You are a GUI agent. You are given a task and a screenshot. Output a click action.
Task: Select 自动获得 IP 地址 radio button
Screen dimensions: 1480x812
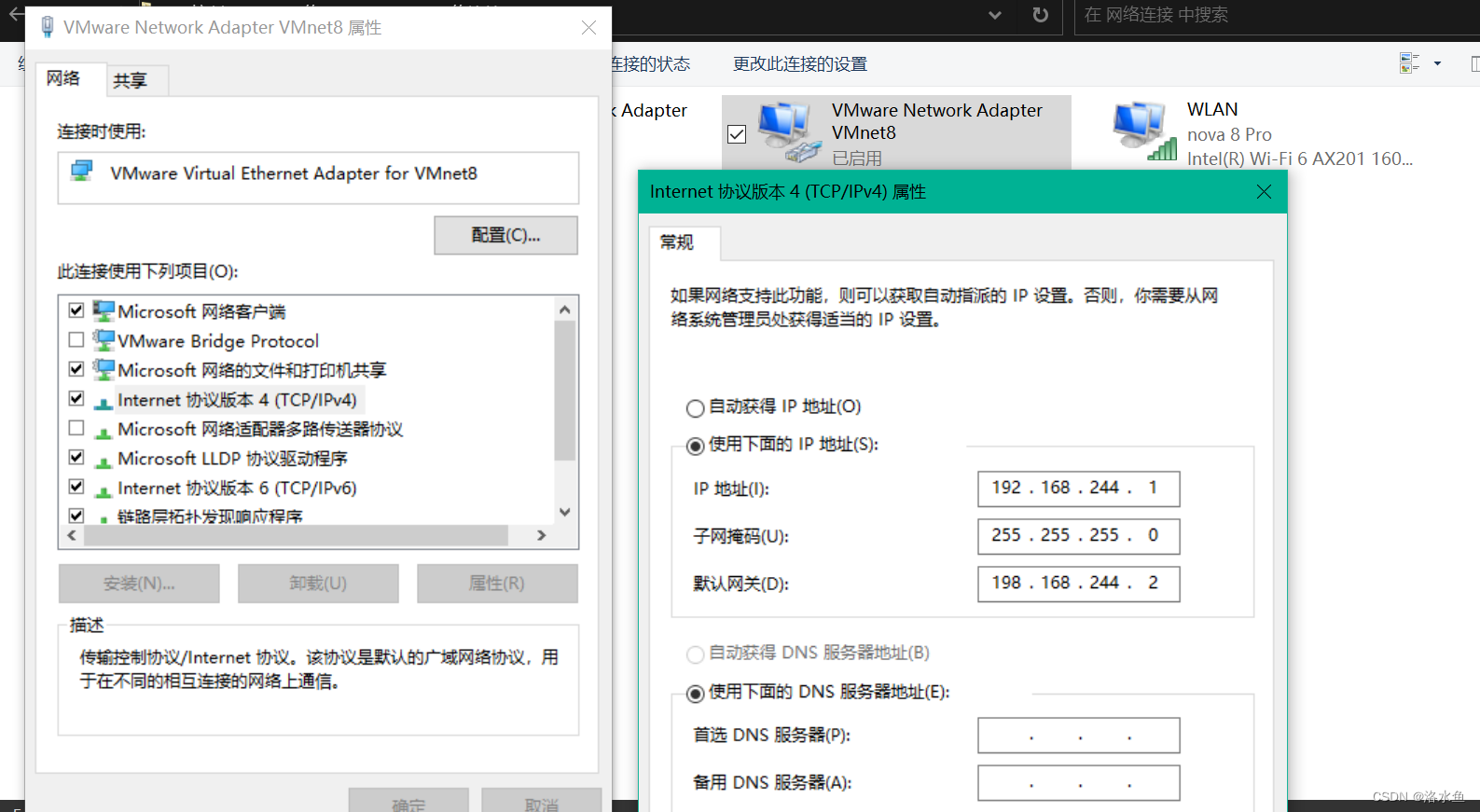click(695, 408)
